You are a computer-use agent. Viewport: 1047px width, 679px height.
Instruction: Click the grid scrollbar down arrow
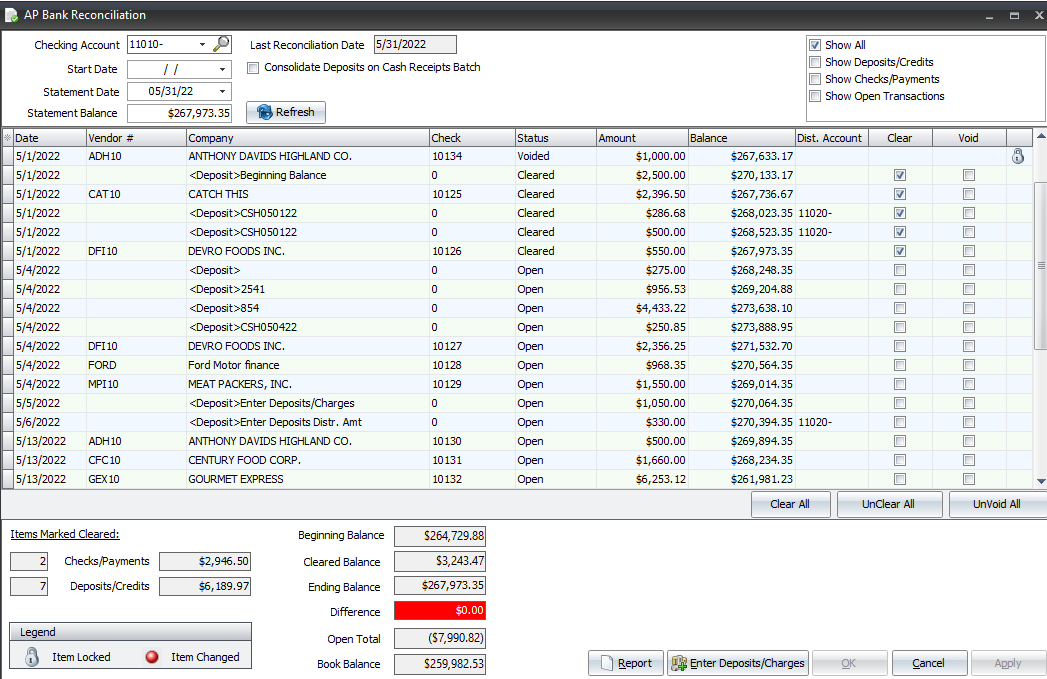(1040, 481)
